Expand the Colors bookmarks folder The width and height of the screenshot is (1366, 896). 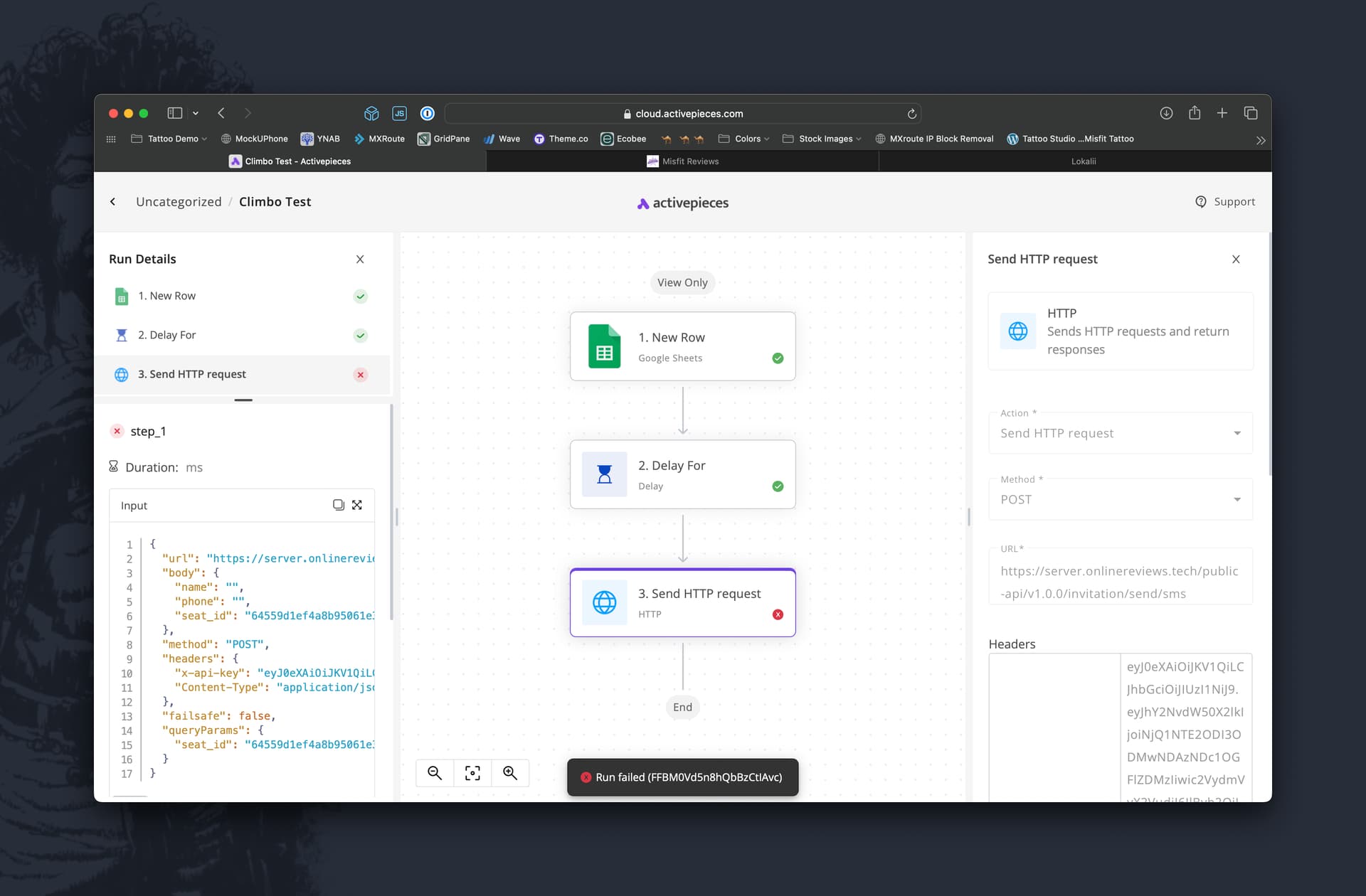[x=744, y=139]
